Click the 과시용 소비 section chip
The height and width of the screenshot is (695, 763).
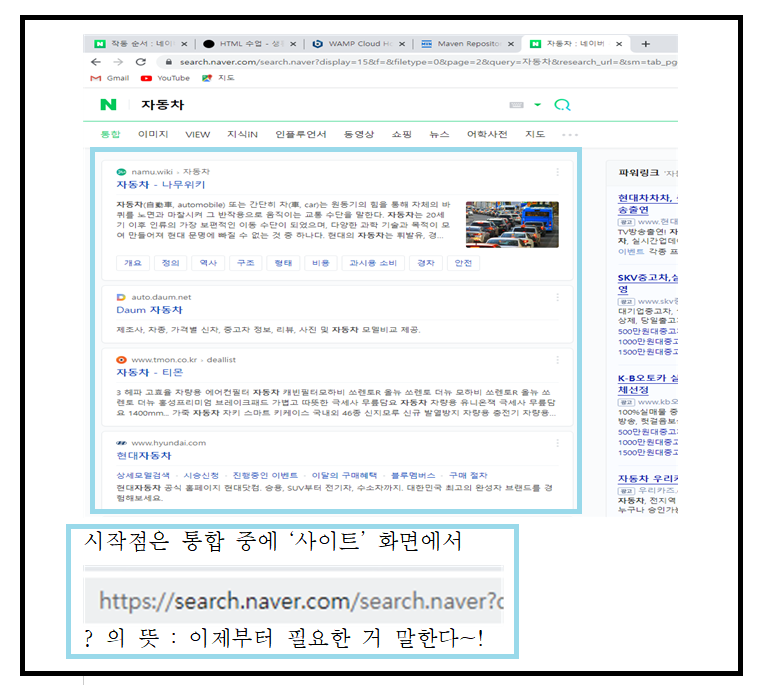pos(373,263)
